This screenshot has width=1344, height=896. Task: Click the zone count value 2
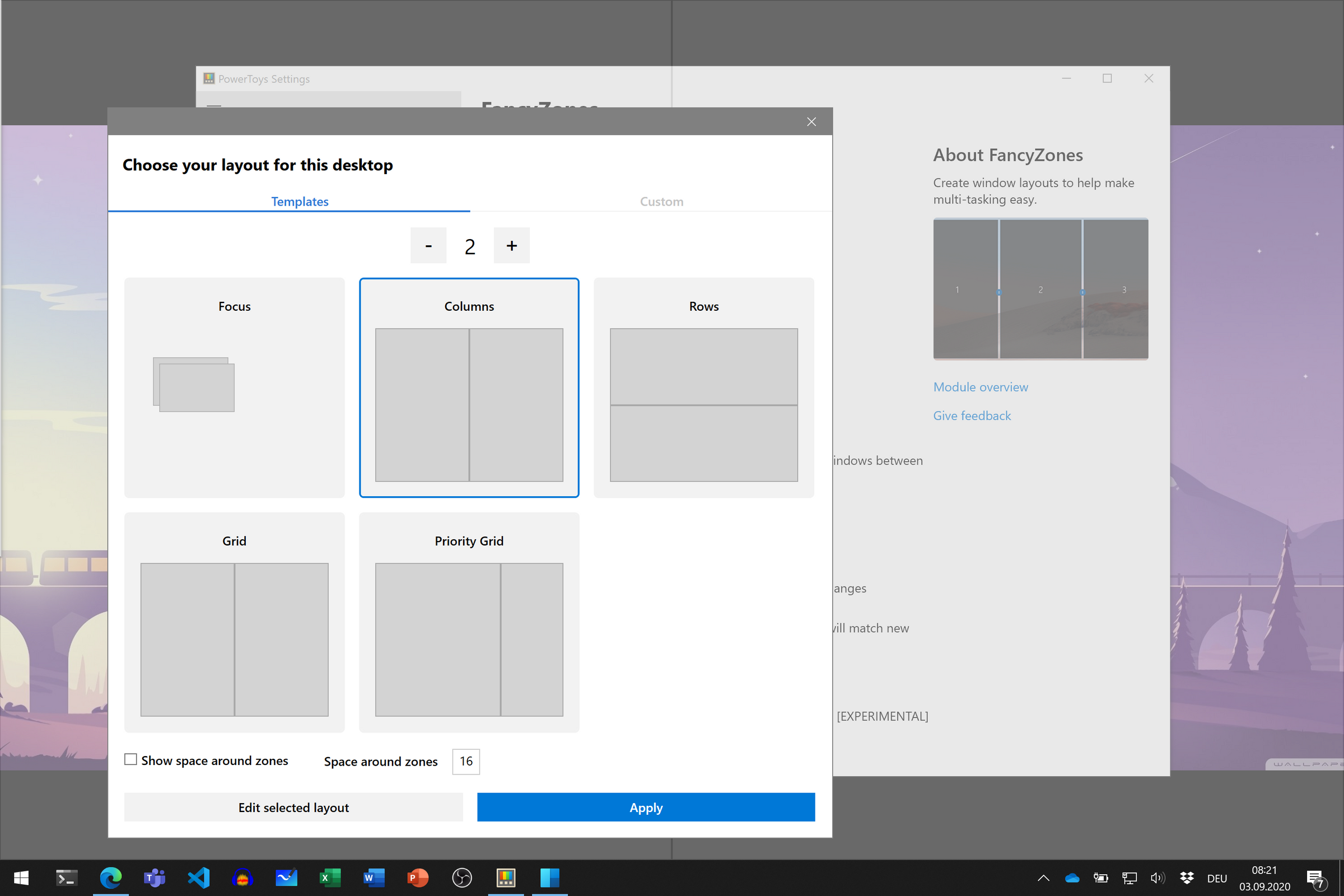(x=470, y=246)
